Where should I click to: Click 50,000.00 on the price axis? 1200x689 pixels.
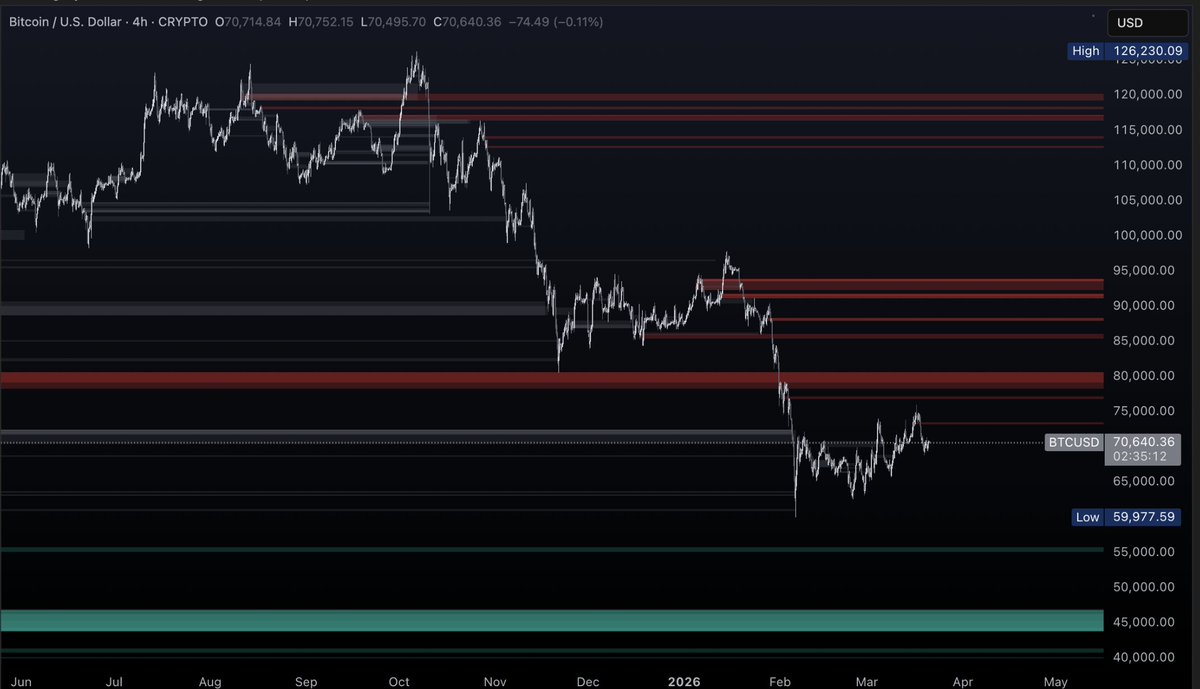[1146, 586]
